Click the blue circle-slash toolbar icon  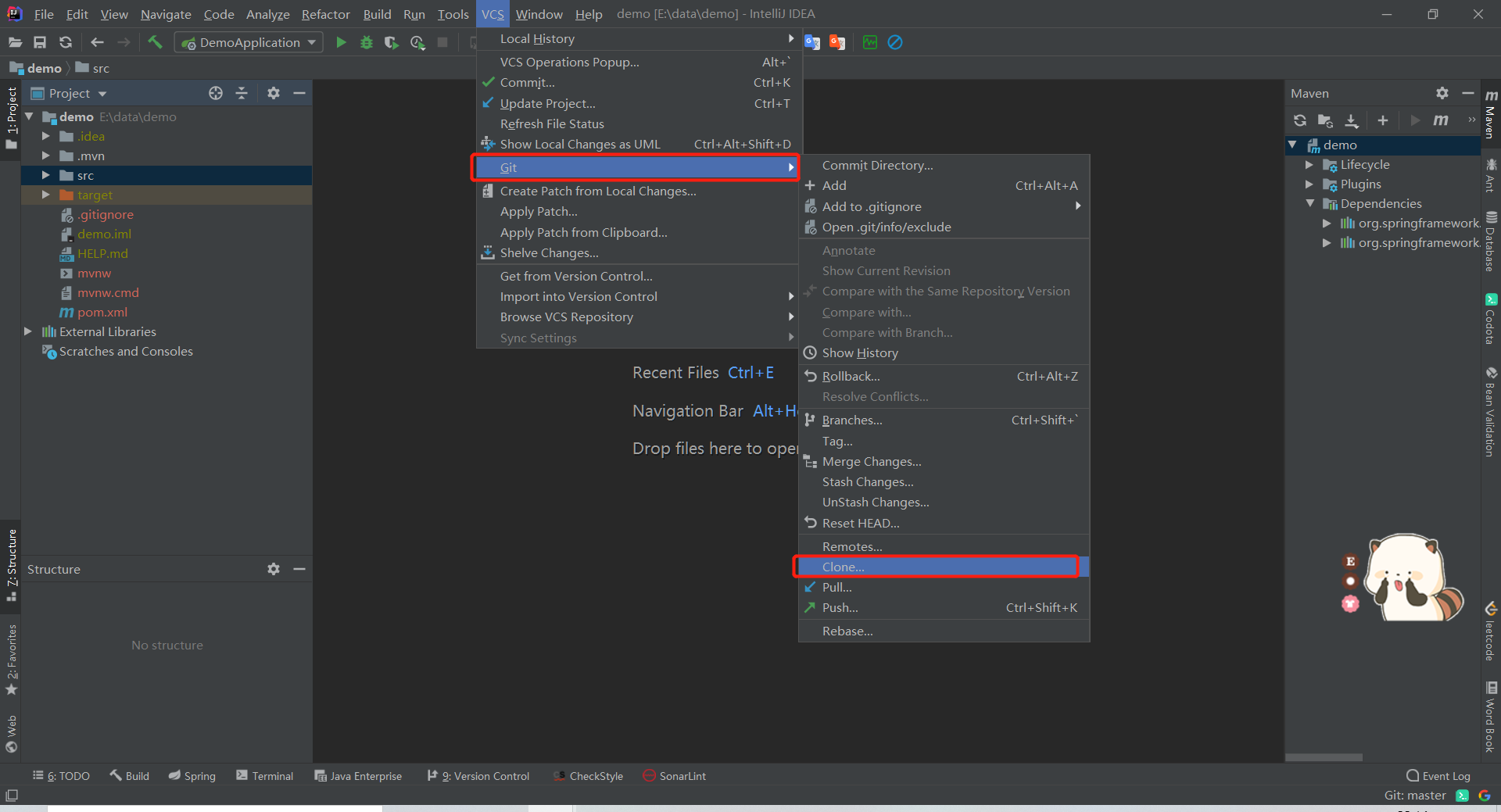click(x=895, y=42)
